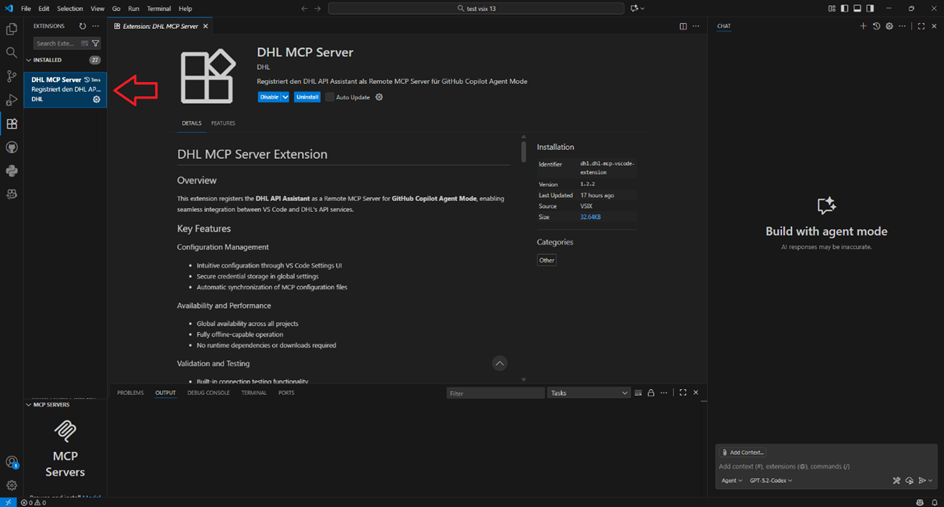Viewport: 944px width, 507px height.
Task: Open editor more actions menu
Action: pos(696,26)
